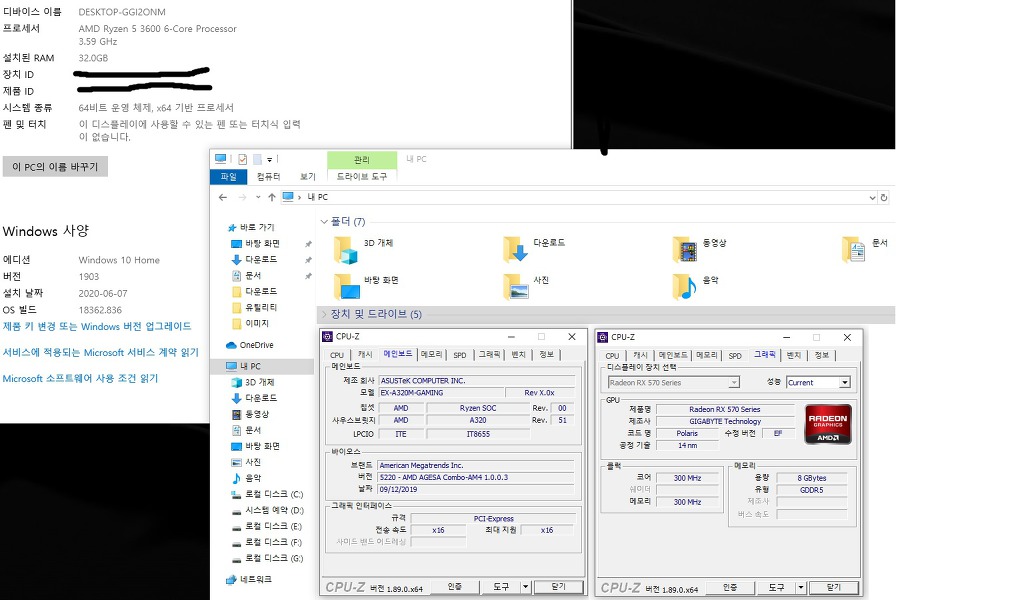1024x600 pixels.
Task: Open the 컴퓨터 ribbon tab
Action: pos(268,176)
